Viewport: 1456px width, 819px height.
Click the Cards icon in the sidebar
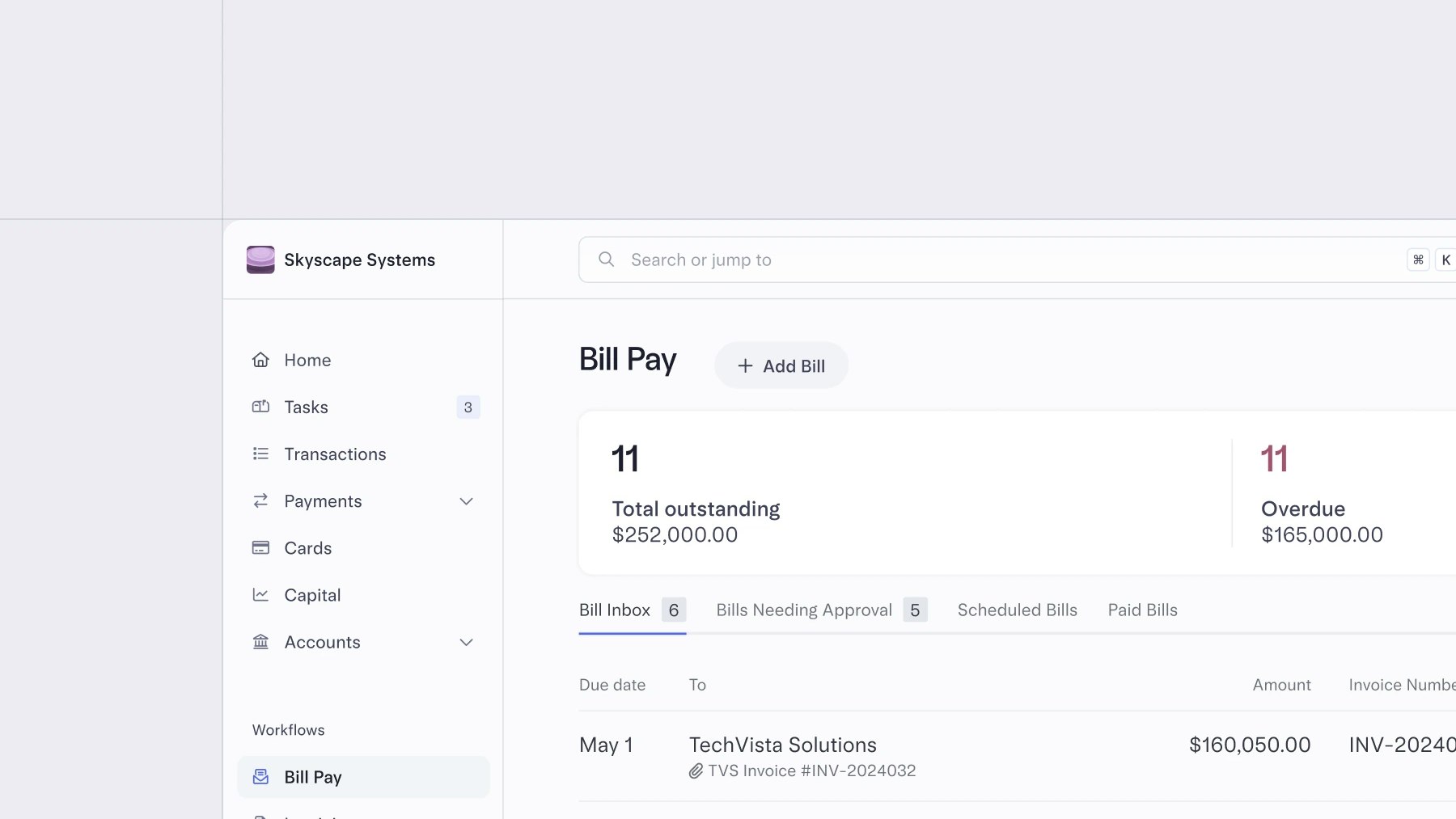(x=260, y=548)
